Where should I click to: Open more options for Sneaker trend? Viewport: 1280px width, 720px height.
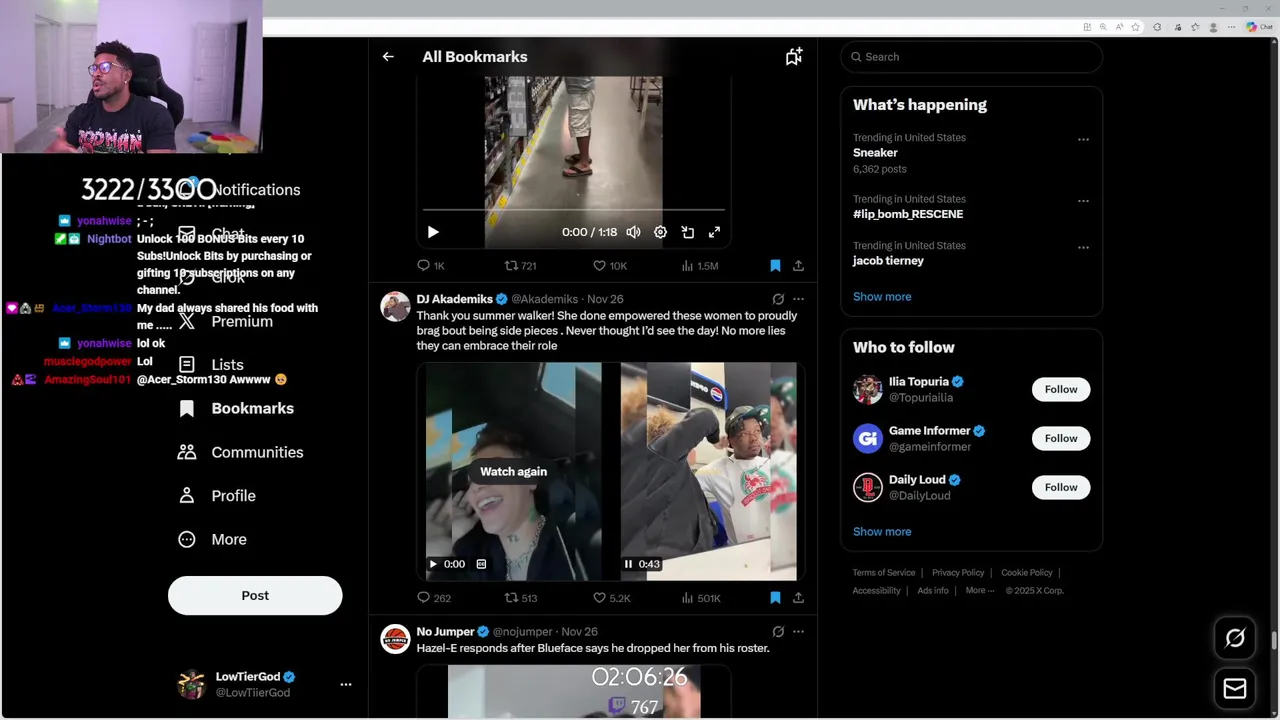[1083, 139]
